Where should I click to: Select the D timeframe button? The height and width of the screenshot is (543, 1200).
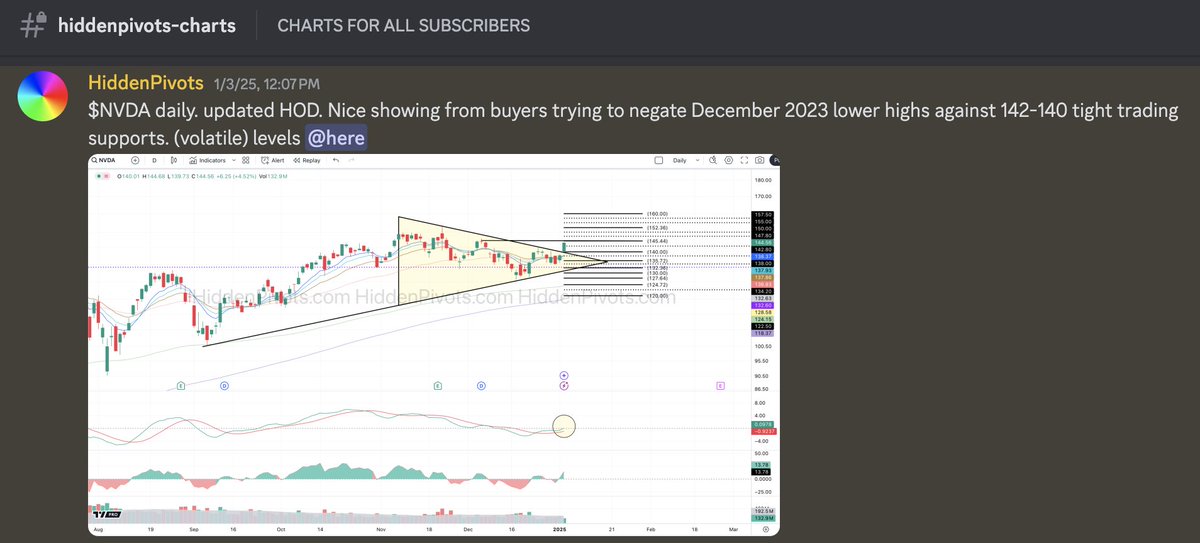tap(154, 160)
